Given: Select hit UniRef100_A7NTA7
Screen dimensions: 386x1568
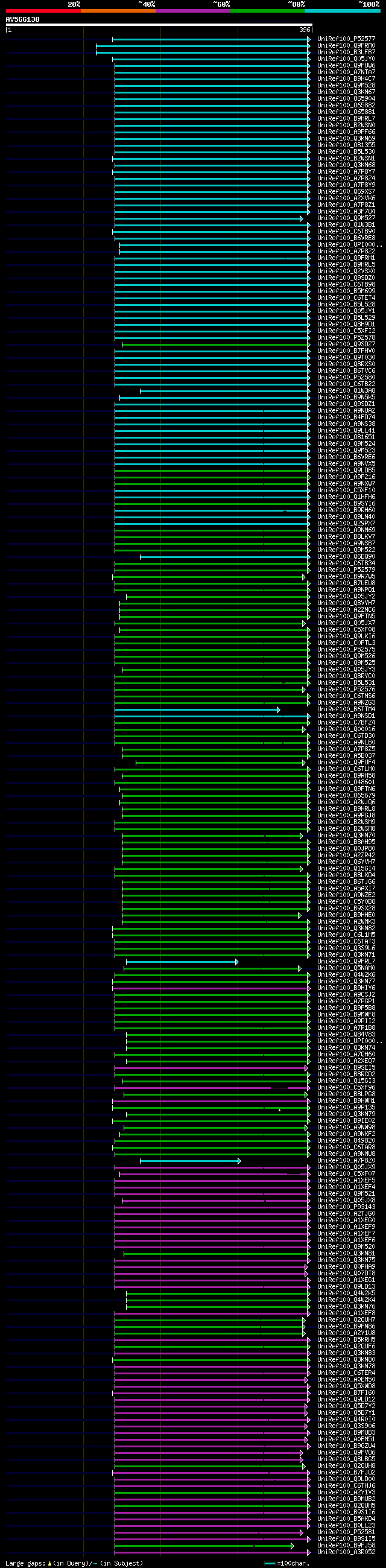Looking at the screenshot, I should tap(346, 72).
